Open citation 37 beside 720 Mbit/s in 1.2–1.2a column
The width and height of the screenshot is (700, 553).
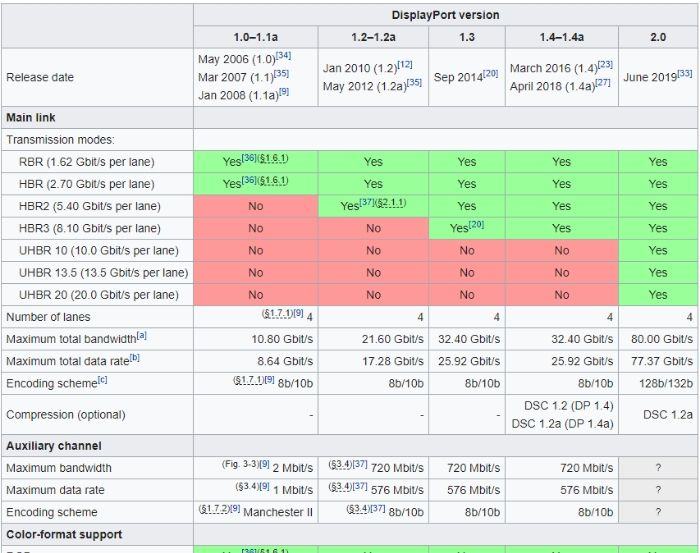[360, 465]
